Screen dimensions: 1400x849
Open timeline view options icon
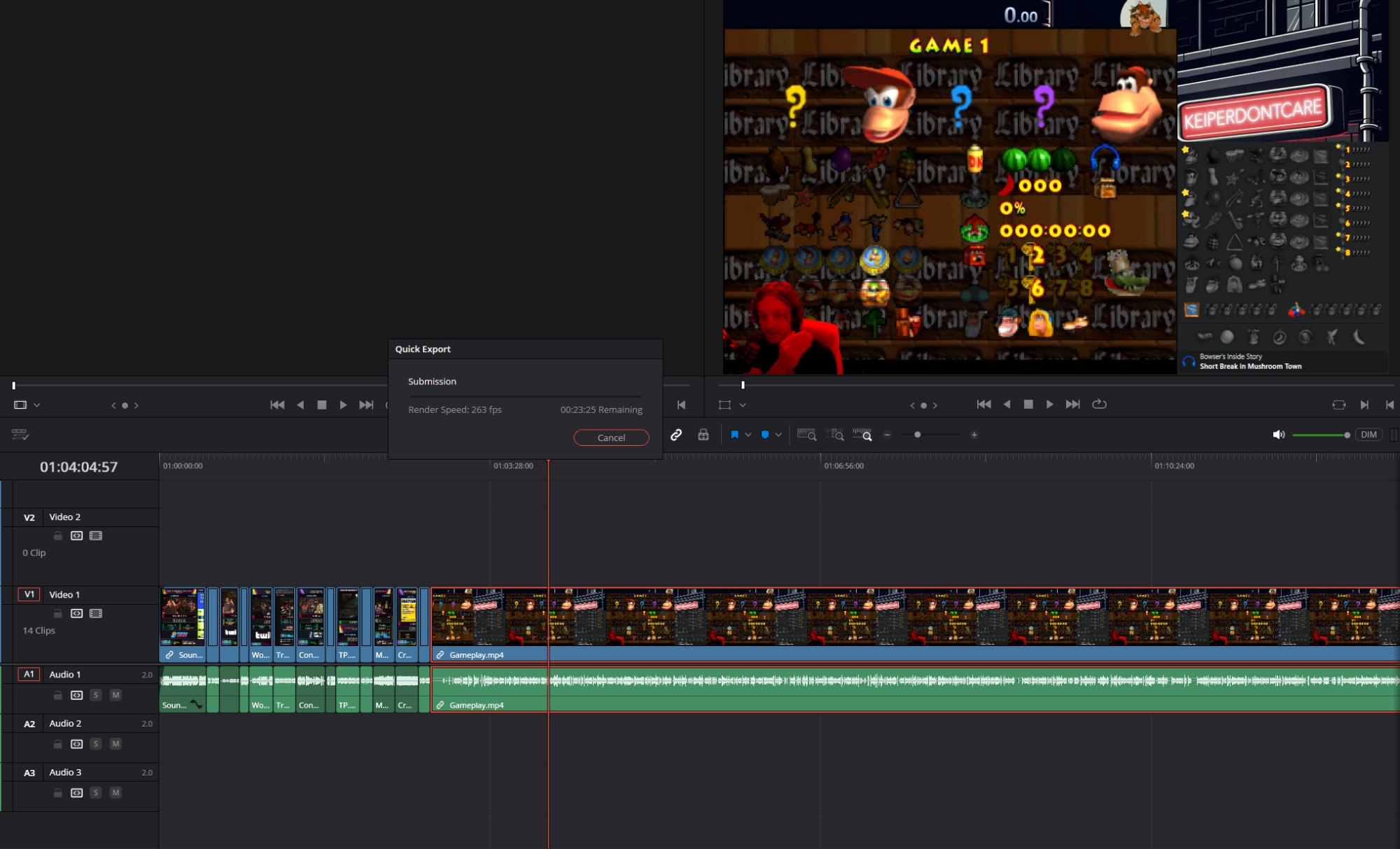pos(20,435)
